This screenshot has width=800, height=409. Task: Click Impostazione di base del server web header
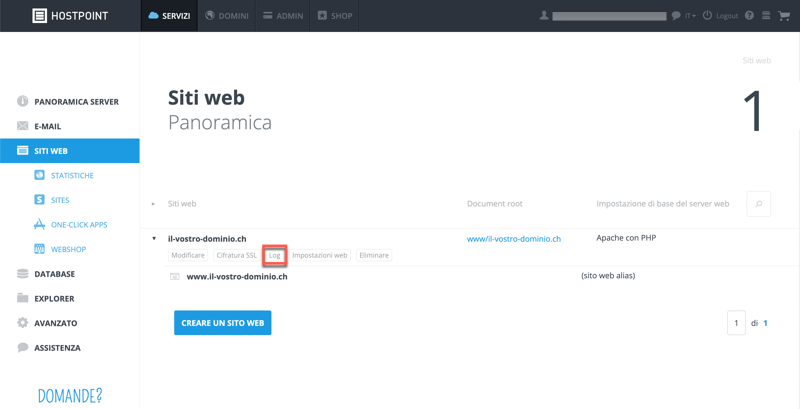point(663,203)
